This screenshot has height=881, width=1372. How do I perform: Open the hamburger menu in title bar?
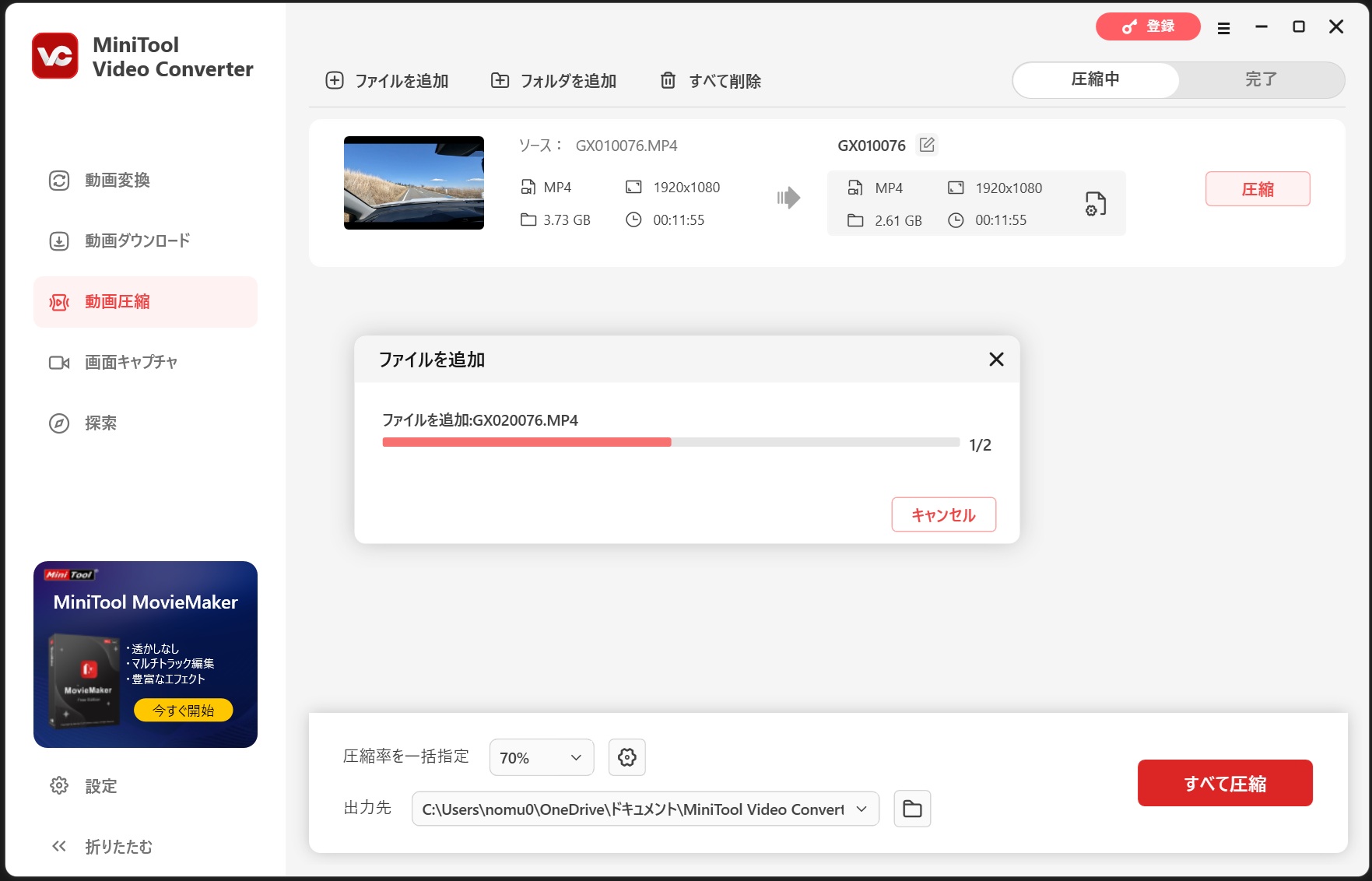(1223, 28)
